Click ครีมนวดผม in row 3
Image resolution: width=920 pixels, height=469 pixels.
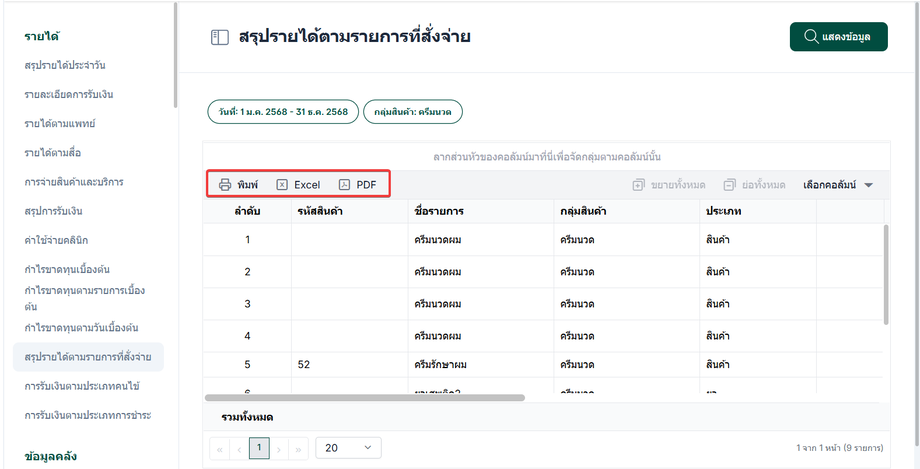[438, 304]
